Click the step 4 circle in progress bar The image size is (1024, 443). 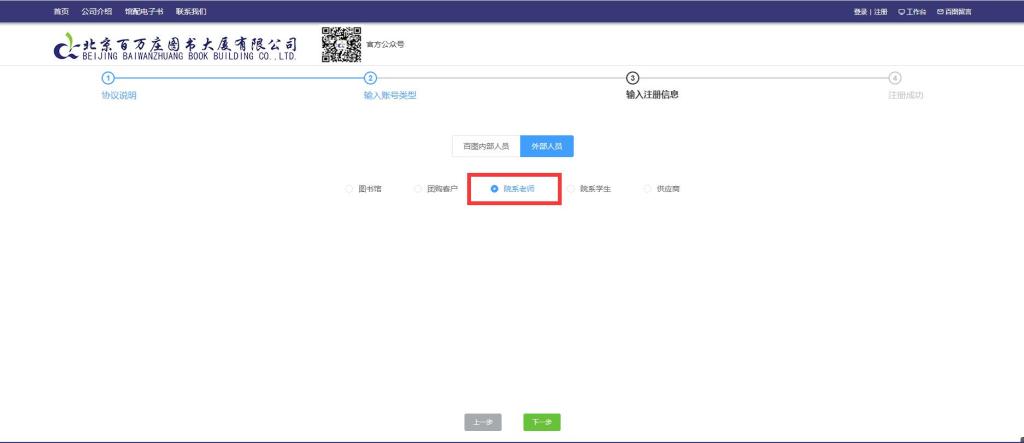point(894,78)
